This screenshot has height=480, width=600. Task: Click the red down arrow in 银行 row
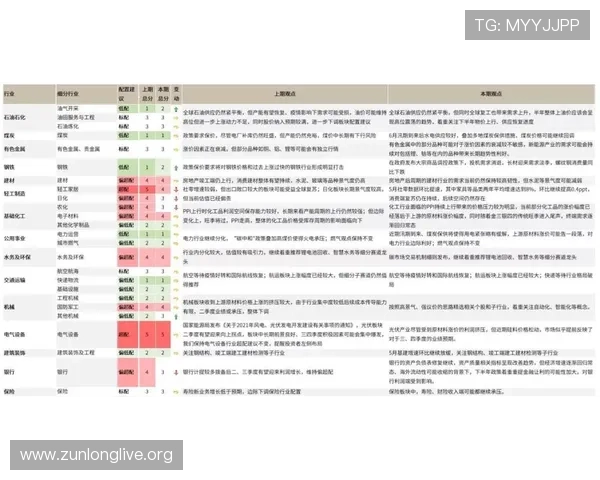point(176,372)
